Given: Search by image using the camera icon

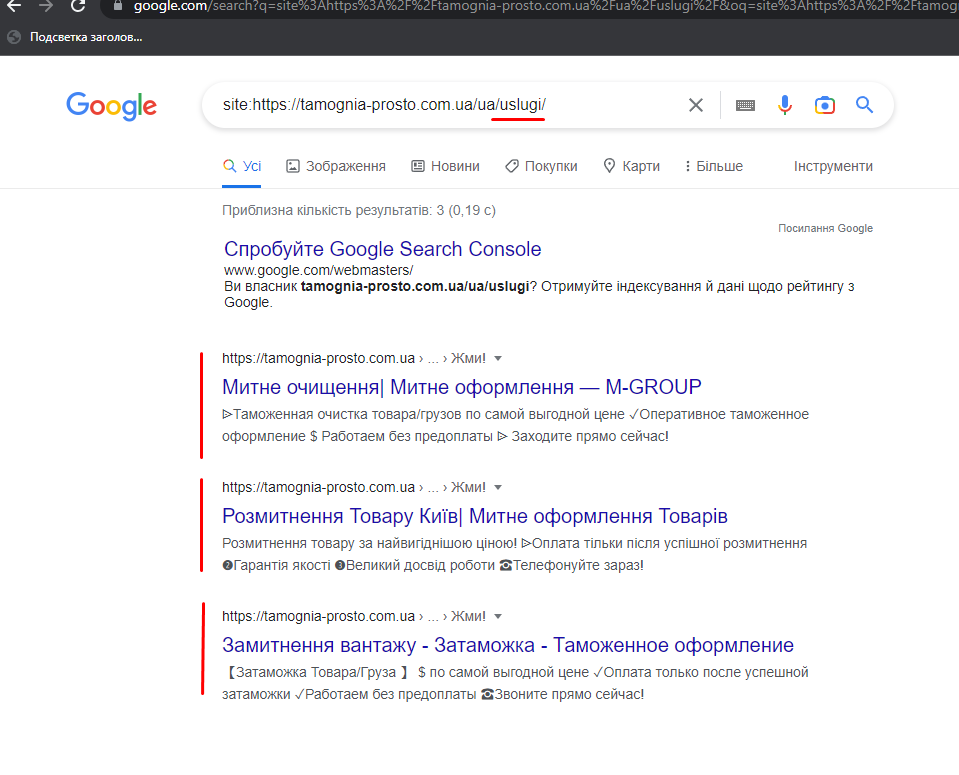Looking at the screenshot, I should pos(824,105).
